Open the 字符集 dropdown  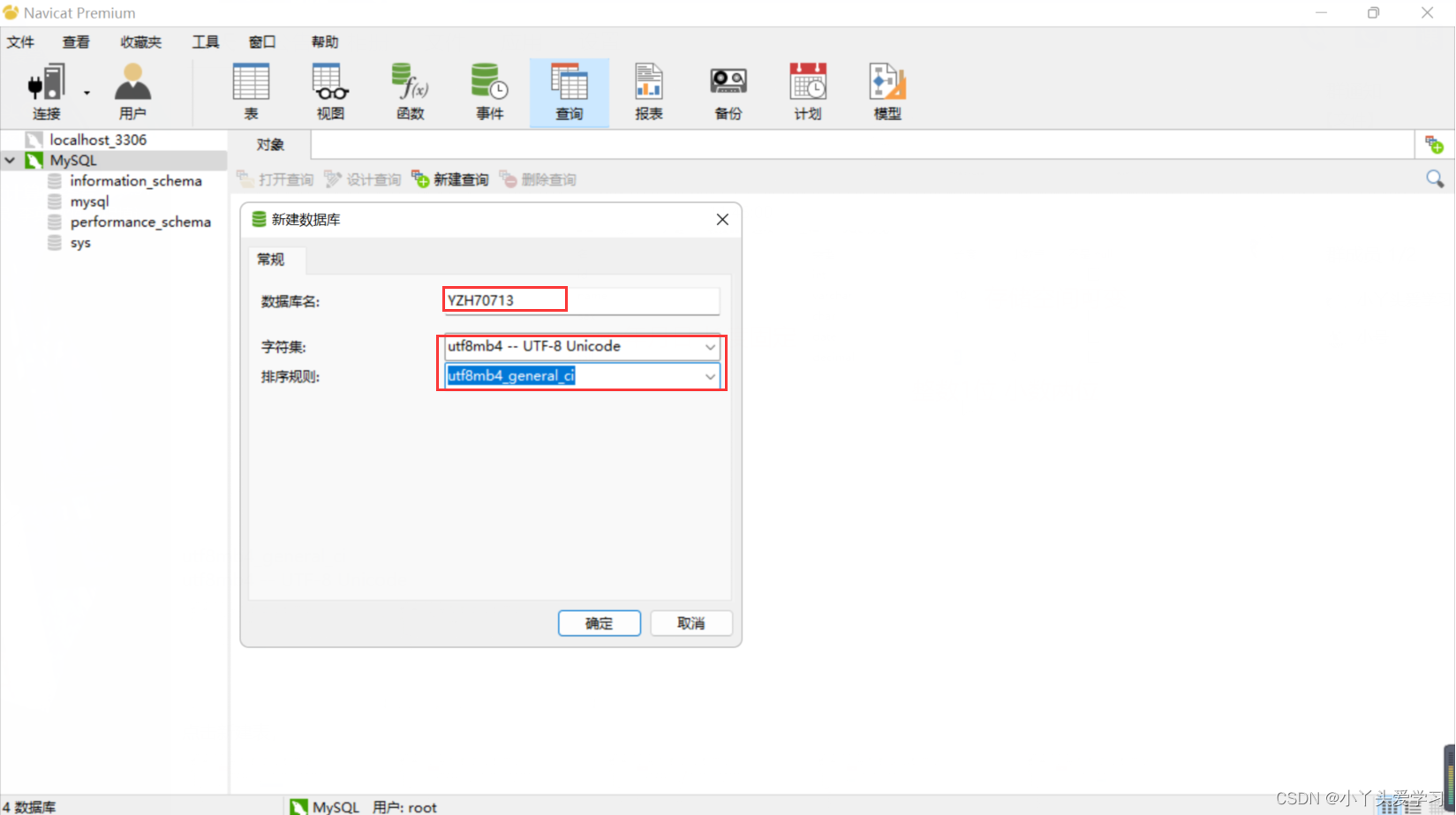coord(709,347)
